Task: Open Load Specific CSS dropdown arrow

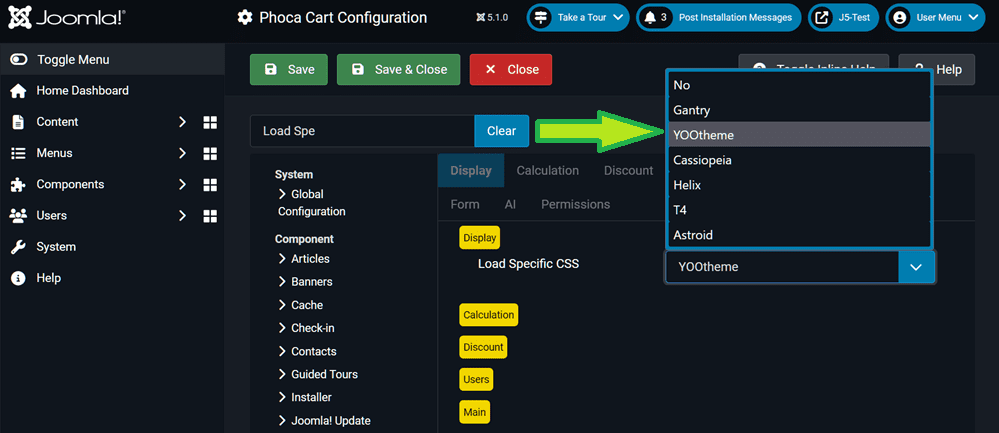Action: point(916,267)
